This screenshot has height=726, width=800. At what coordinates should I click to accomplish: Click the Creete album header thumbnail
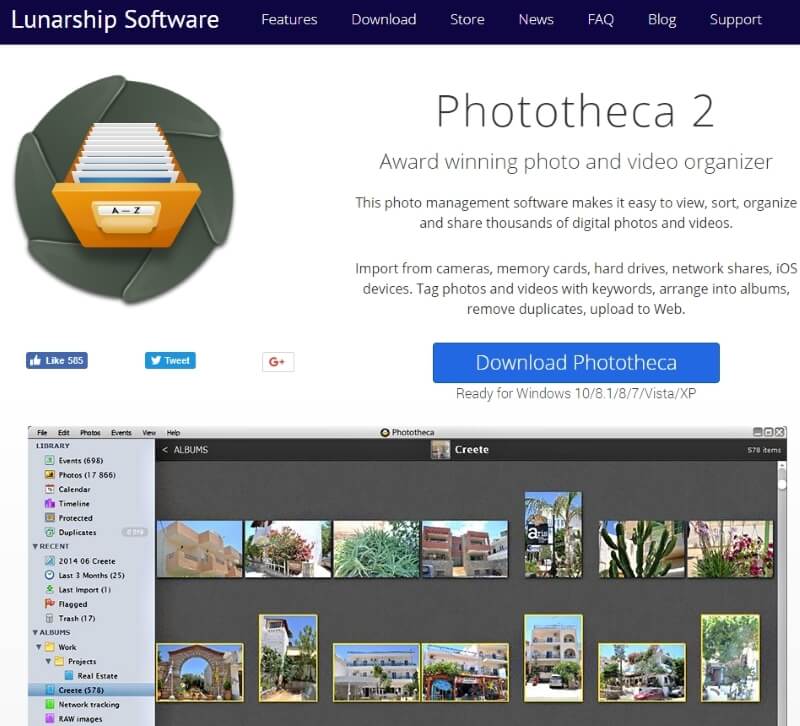pyautogui.click(x=440, y=449)
